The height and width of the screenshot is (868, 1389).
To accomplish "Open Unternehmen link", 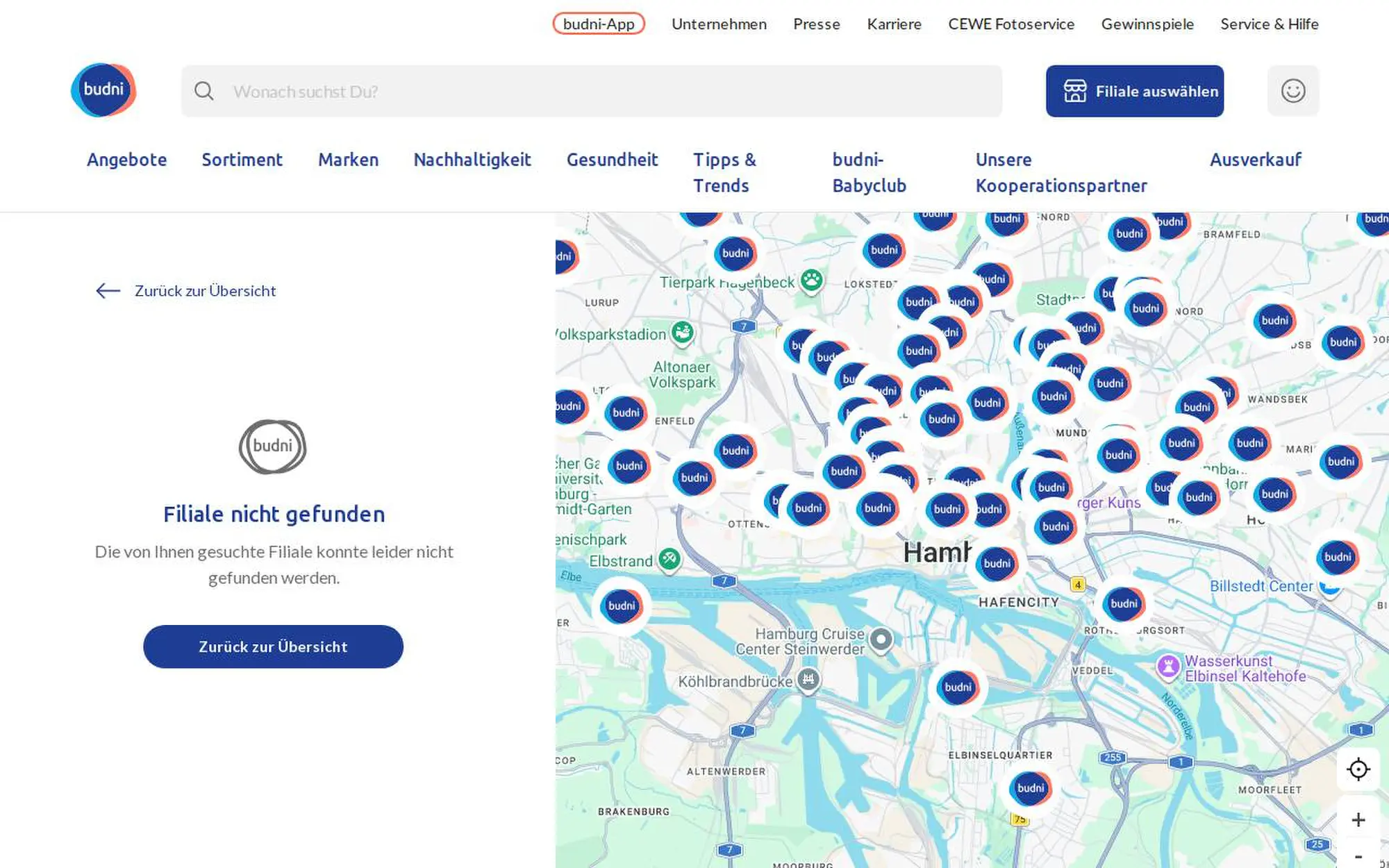I will (x=719, y=24).
